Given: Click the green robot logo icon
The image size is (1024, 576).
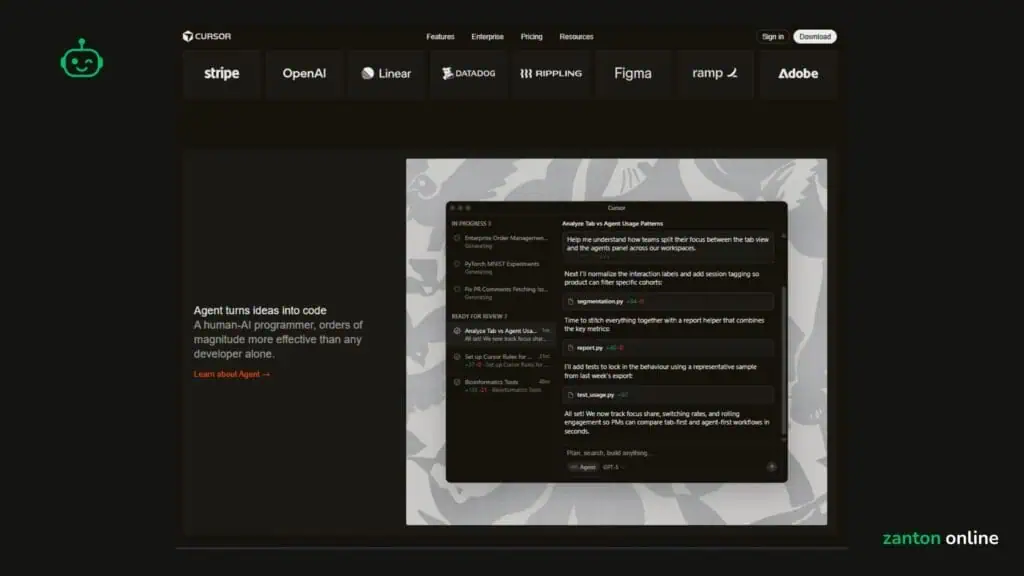Looking at the screenshot, I should click(x=82, y=59).
